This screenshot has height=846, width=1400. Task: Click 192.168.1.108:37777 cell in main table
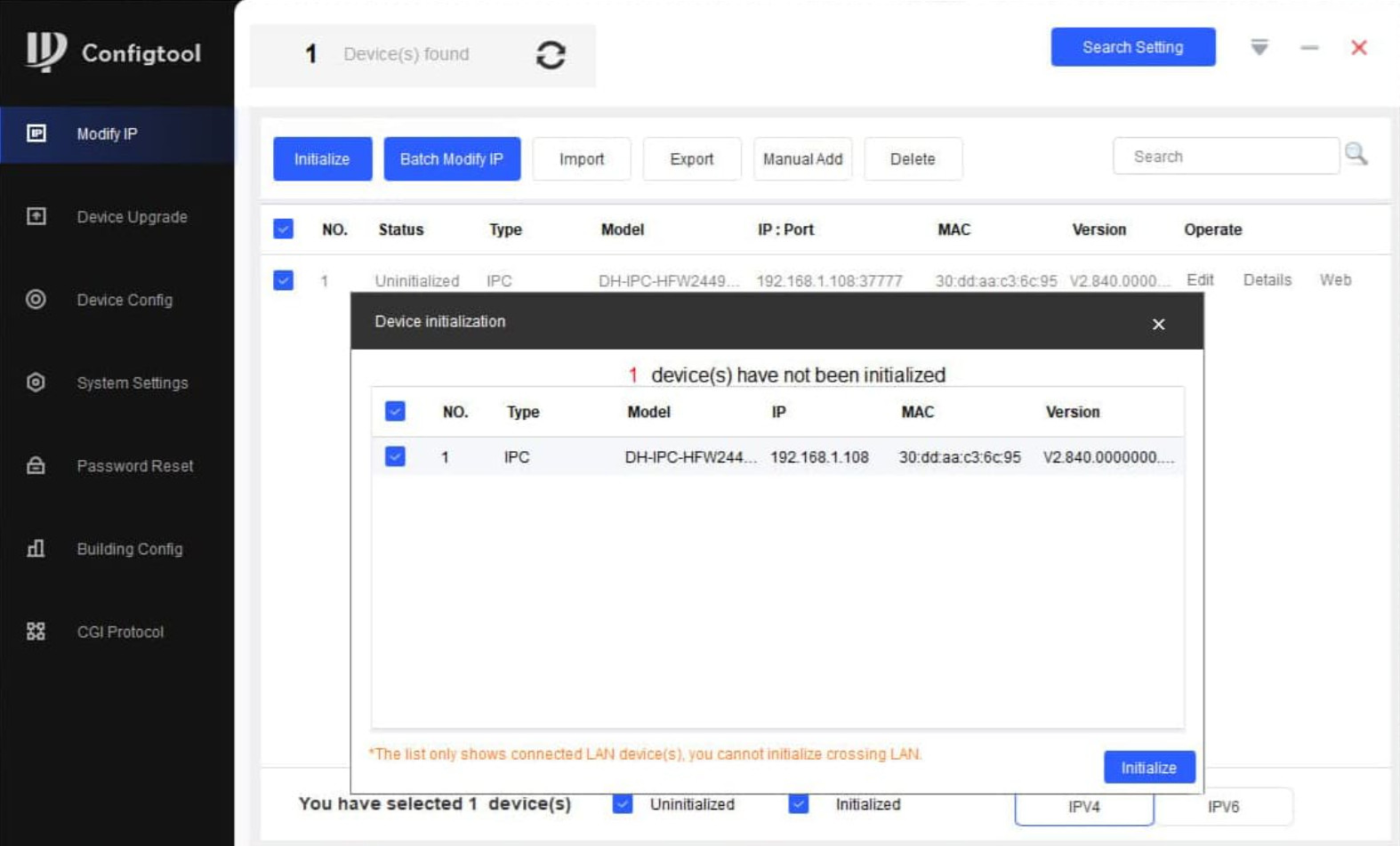click(829, 281)
